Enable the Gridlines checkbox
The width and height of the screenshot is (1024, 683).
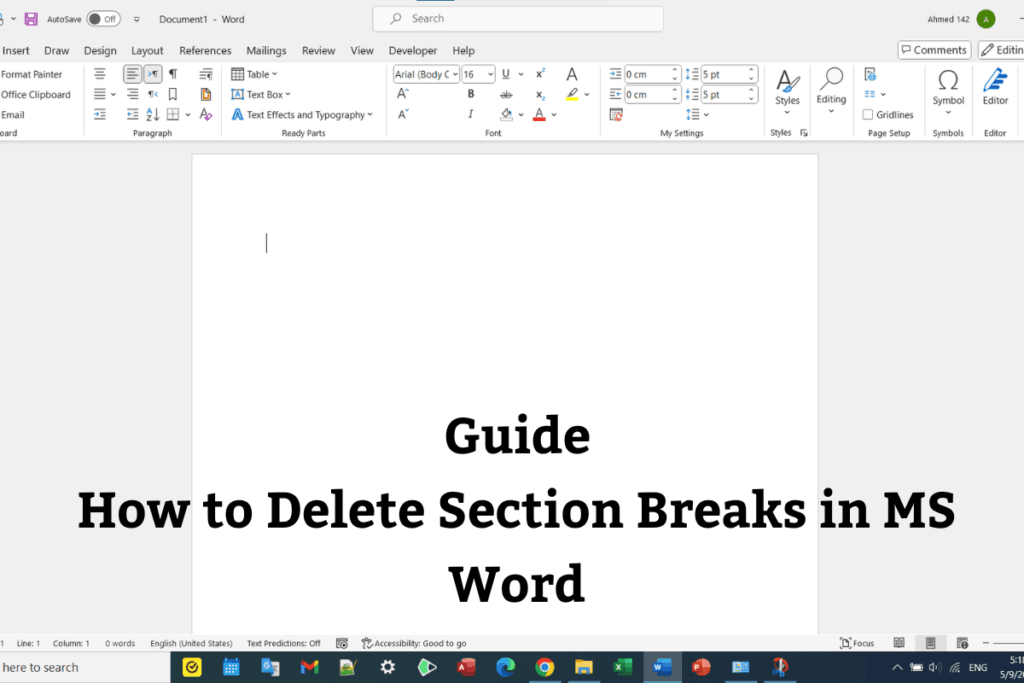866,114
